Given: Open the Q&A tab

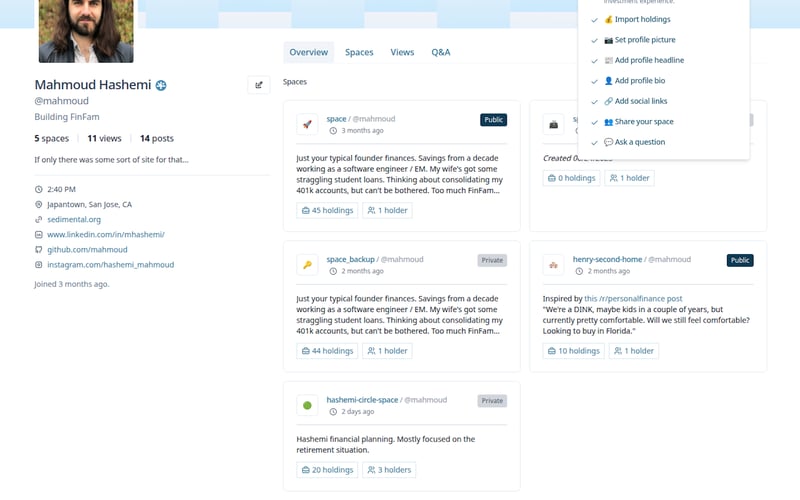Looking at the screenshot, I should click(441, 52).
